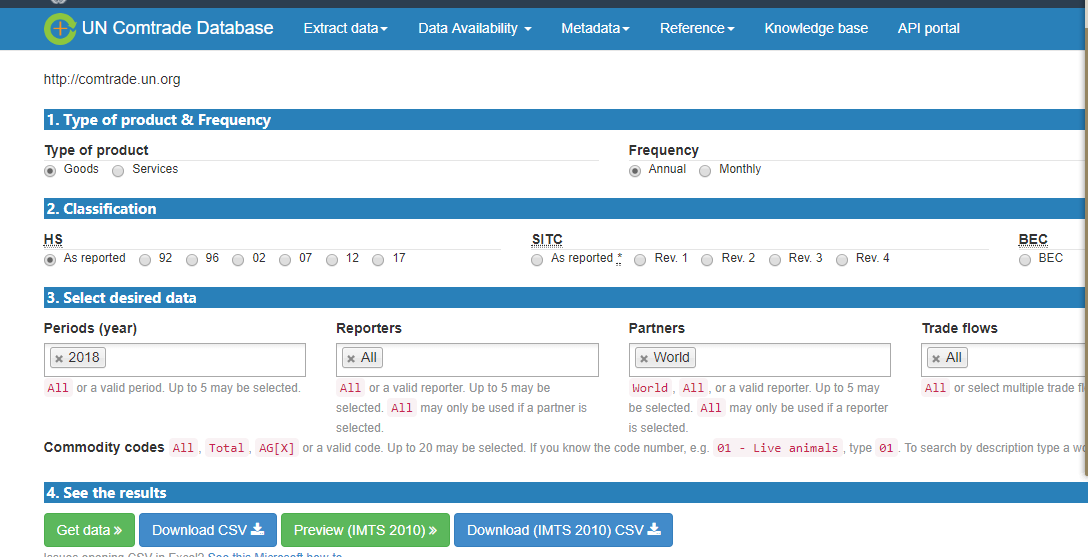Select HS 02 classification
The image size is (1088, 557).
[238, 260]
